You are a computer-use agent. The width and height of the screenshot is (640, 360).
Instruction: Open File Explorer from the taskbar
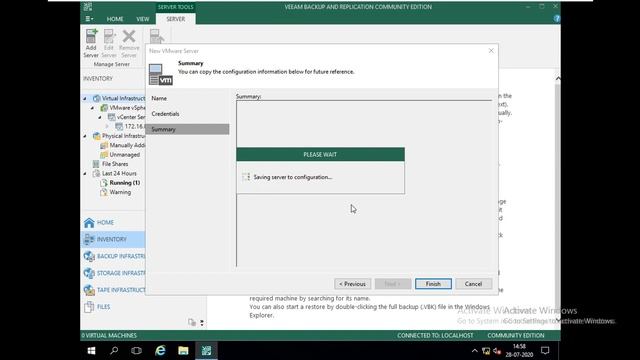click(183, 351)
